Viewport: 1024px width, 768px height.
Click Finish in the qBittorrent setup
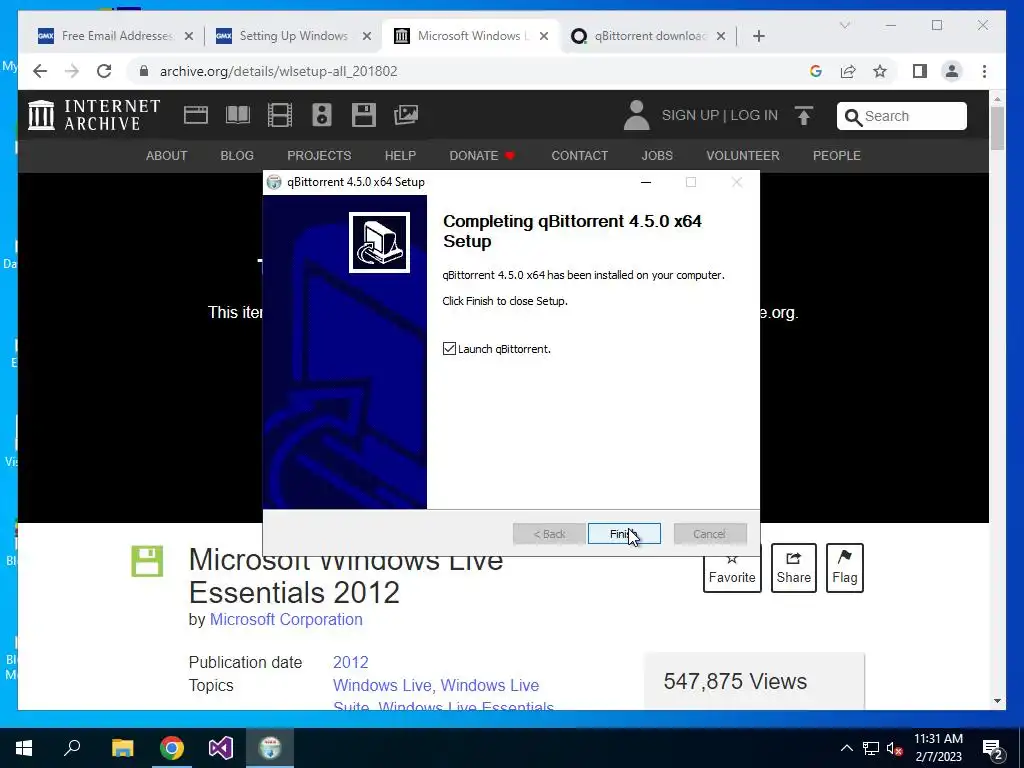(624, 534)
